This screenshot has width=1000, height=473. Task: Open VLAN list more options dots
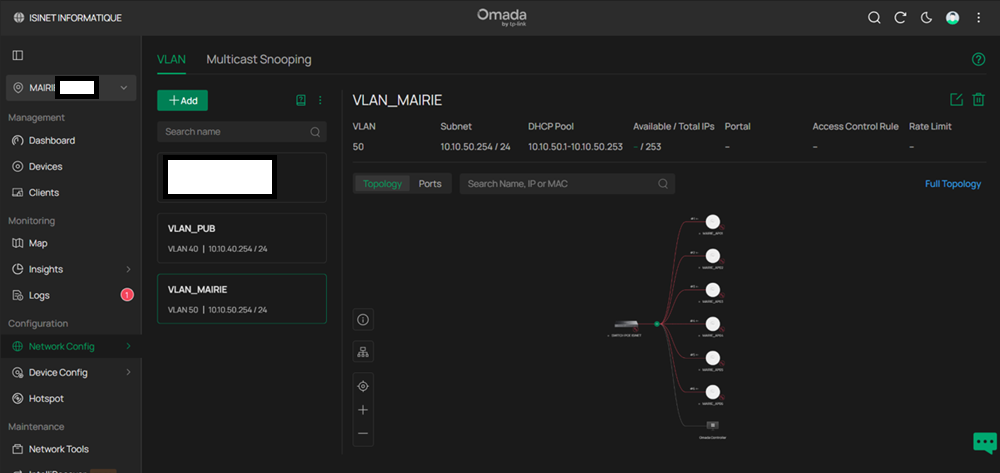pyautogui.click(x=320, y=100)
